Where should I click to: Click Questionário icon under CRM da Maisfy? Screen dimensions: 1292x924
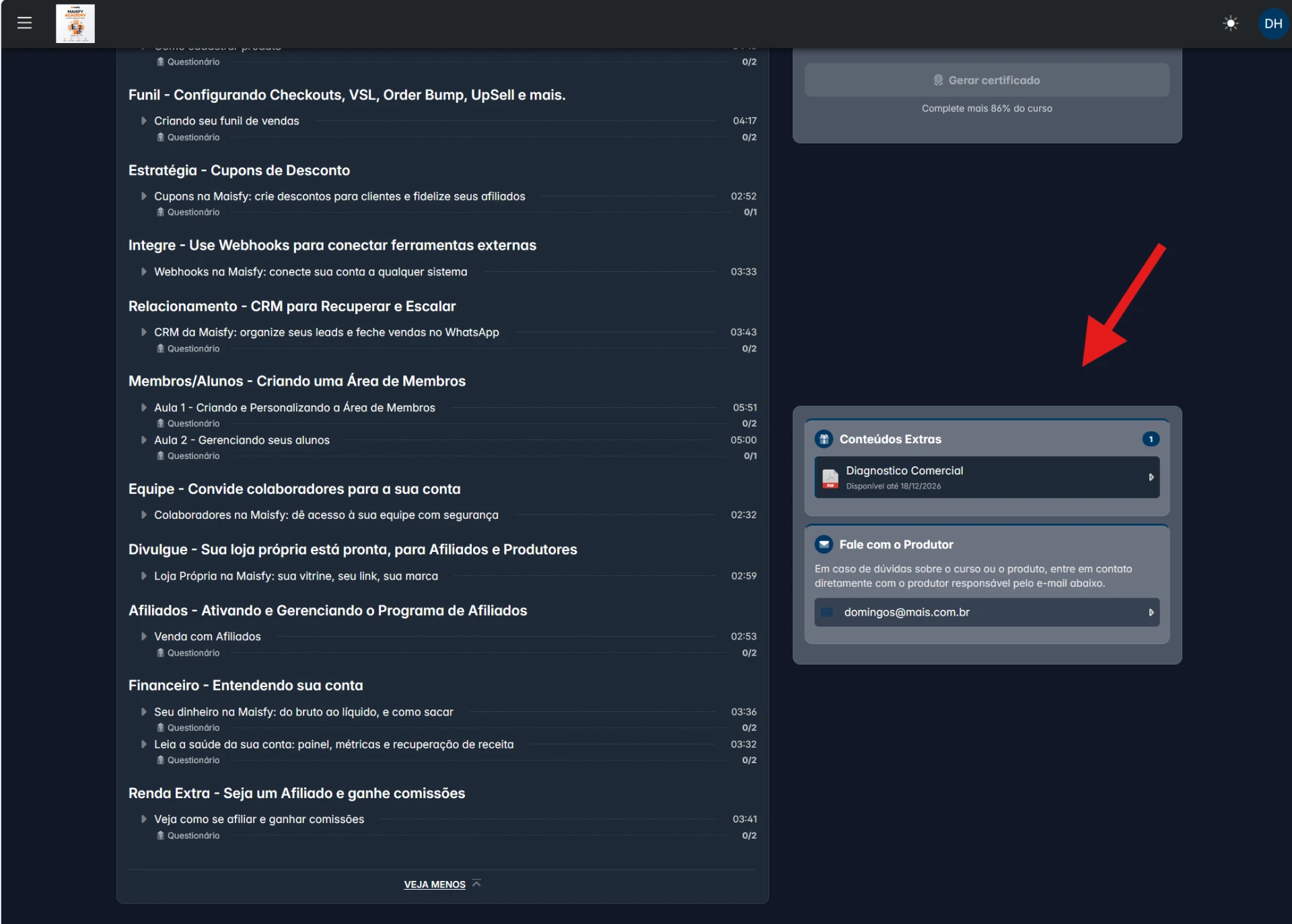point(160,349)
